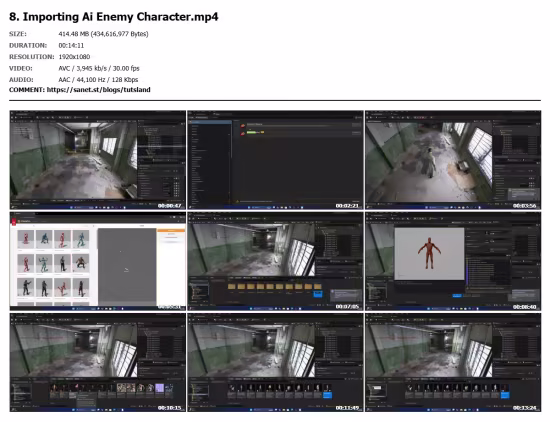Select the video info 'AVC / 3,945 kb/s / 30.00 fps'
This screenshot has height=422, width=550.
tap(99, 68)
